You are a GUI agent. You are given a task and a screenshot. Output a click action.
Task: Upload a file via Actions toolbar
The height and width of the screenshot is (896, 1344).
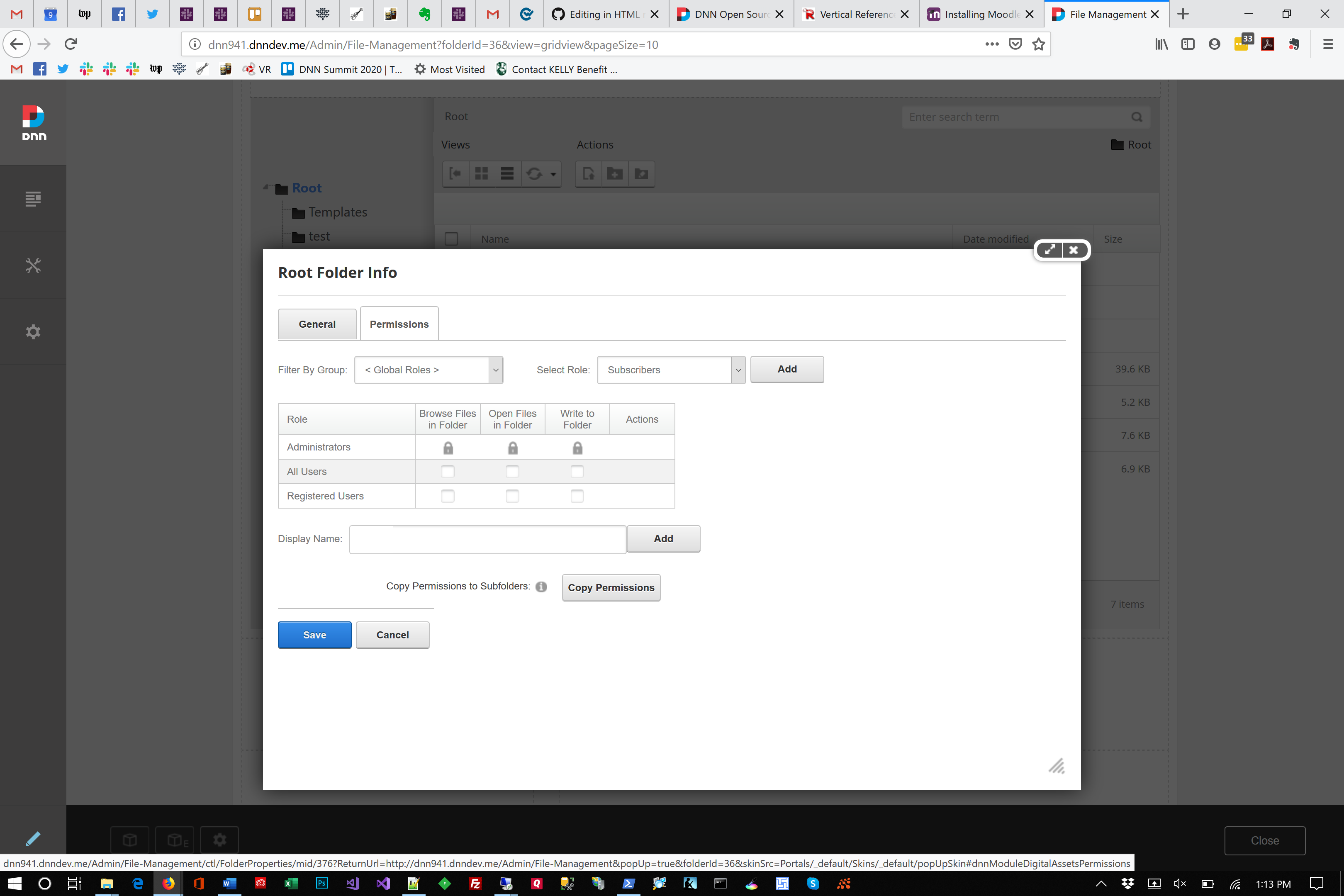coord(588,174)
